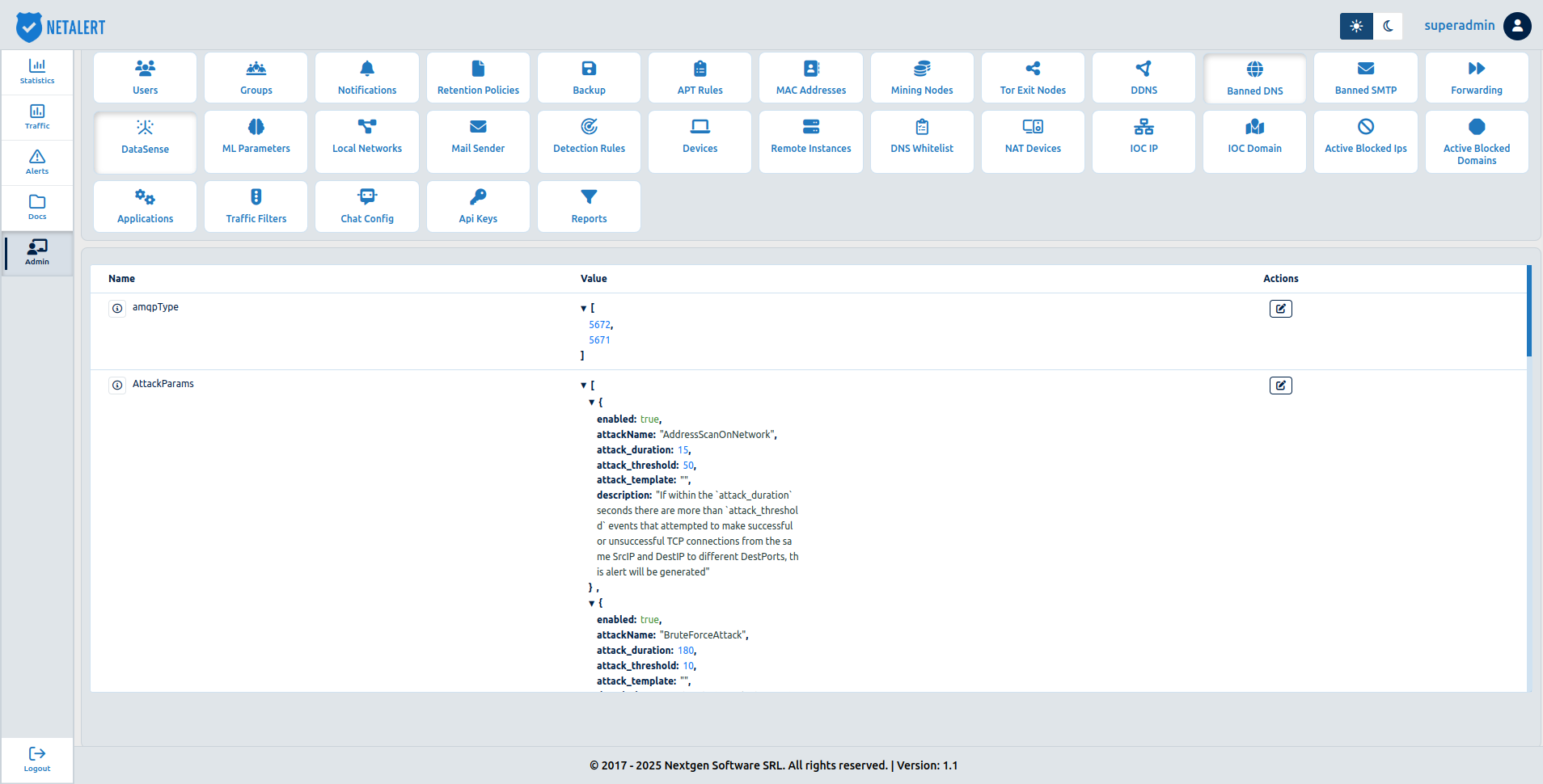Click the Name column header

[x=122, y=279]
